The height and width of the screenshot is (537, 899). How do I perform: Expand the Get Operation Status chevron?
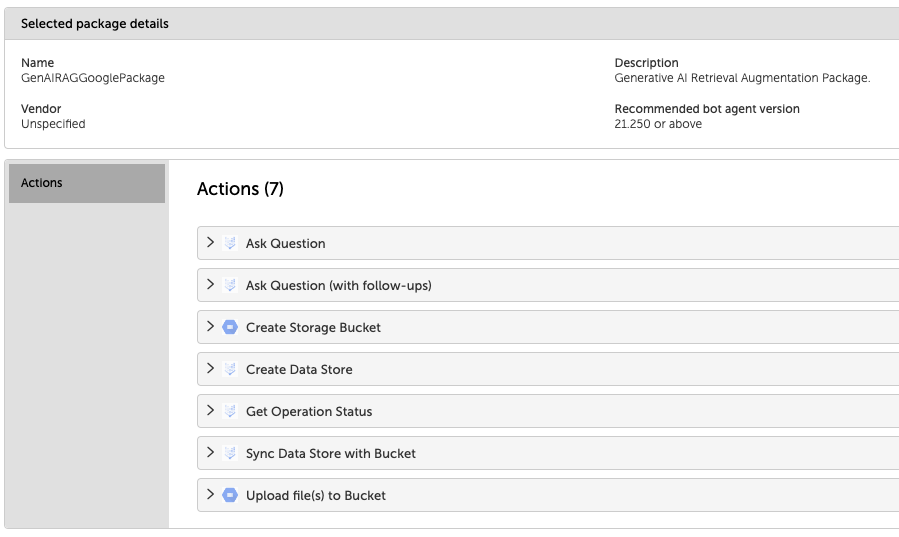(x=210, y=411)
